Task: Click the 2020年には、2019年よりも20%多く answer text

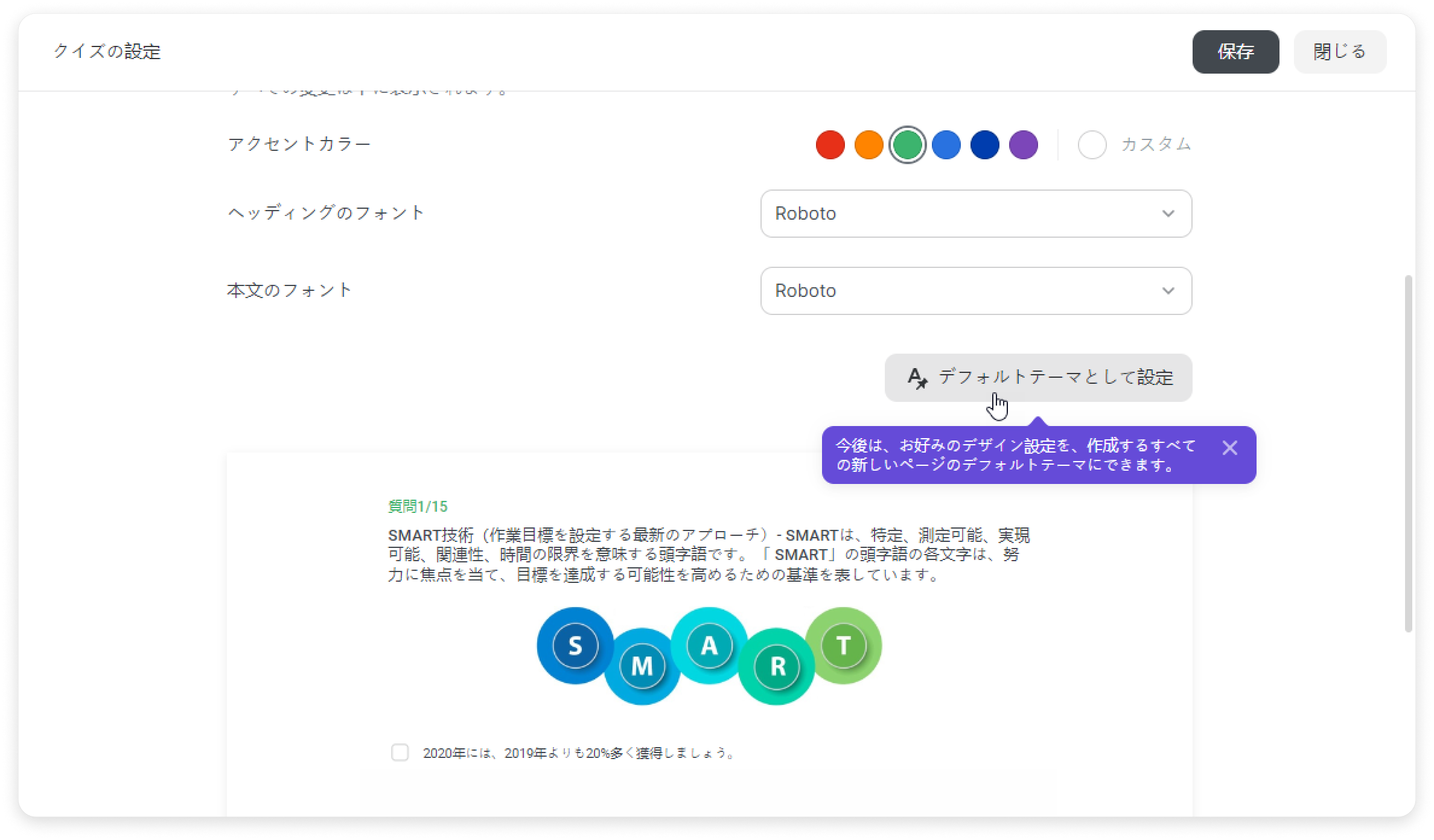Action: [x=578, y=753]
